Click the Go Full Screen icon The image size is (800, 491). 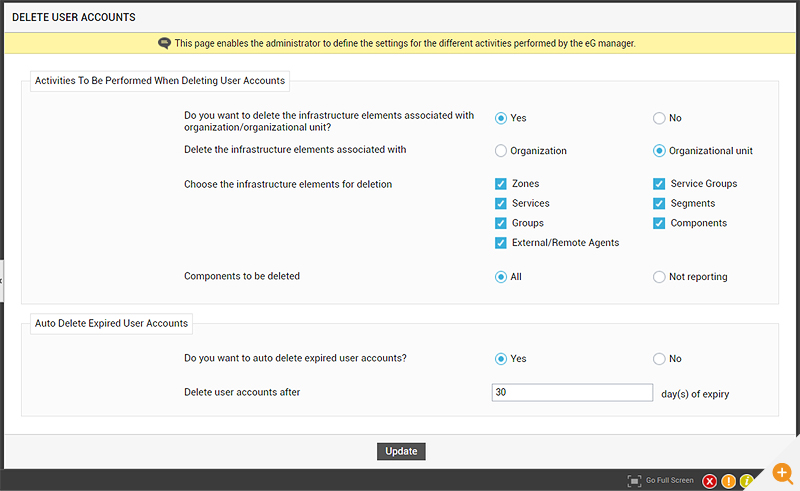click(x=634, y=481)
